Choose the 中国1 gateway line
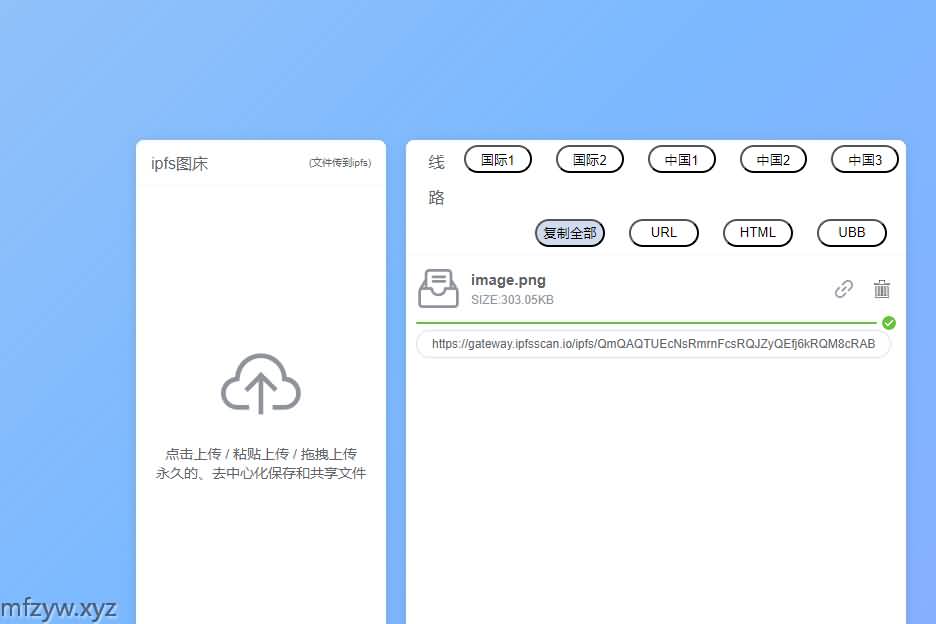 [x=681, y=160]
